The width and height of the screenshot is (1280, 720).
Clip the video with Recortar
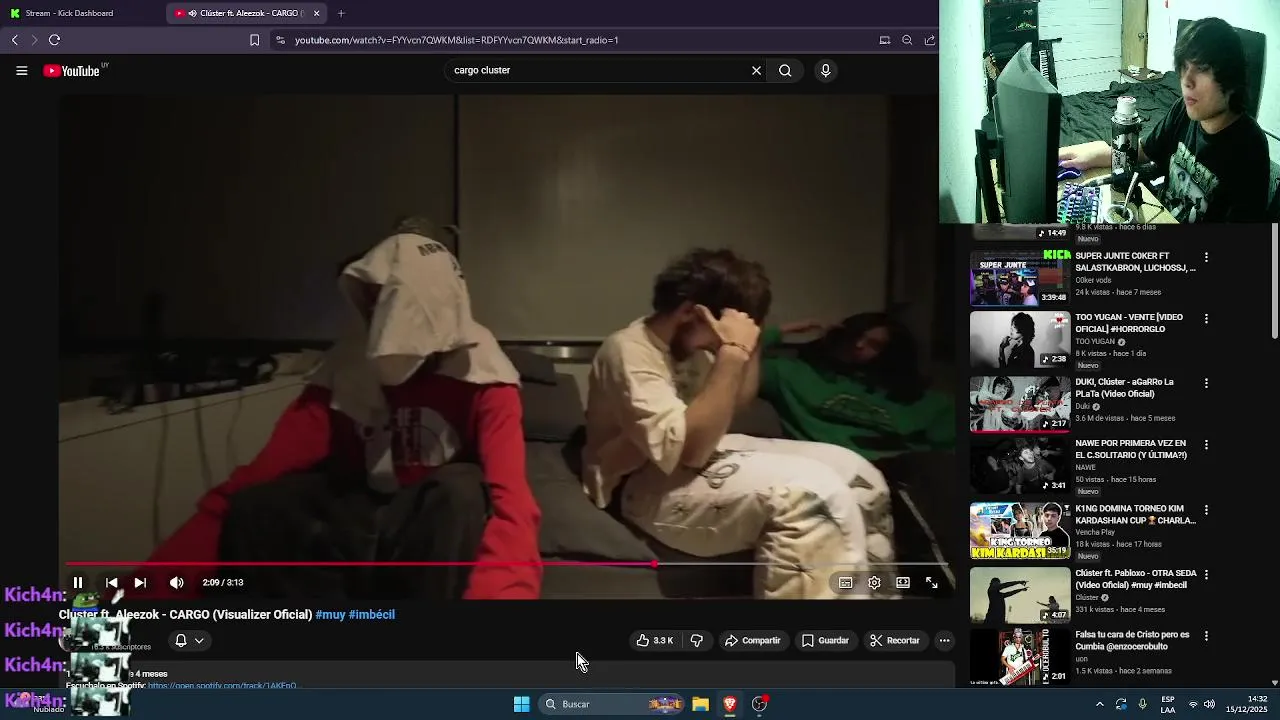tap(894, 640)
